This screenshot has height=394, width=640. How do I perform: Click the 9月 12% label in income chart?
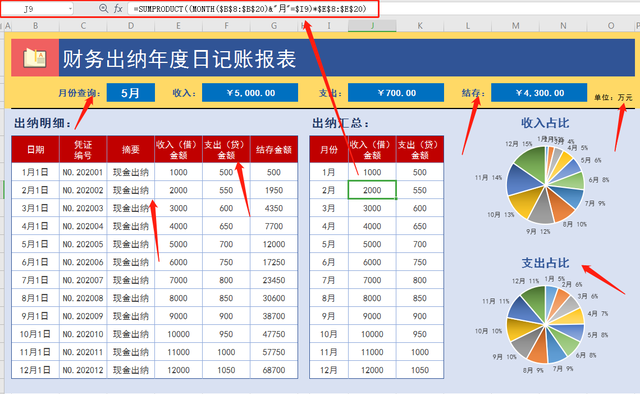point(538,232)
